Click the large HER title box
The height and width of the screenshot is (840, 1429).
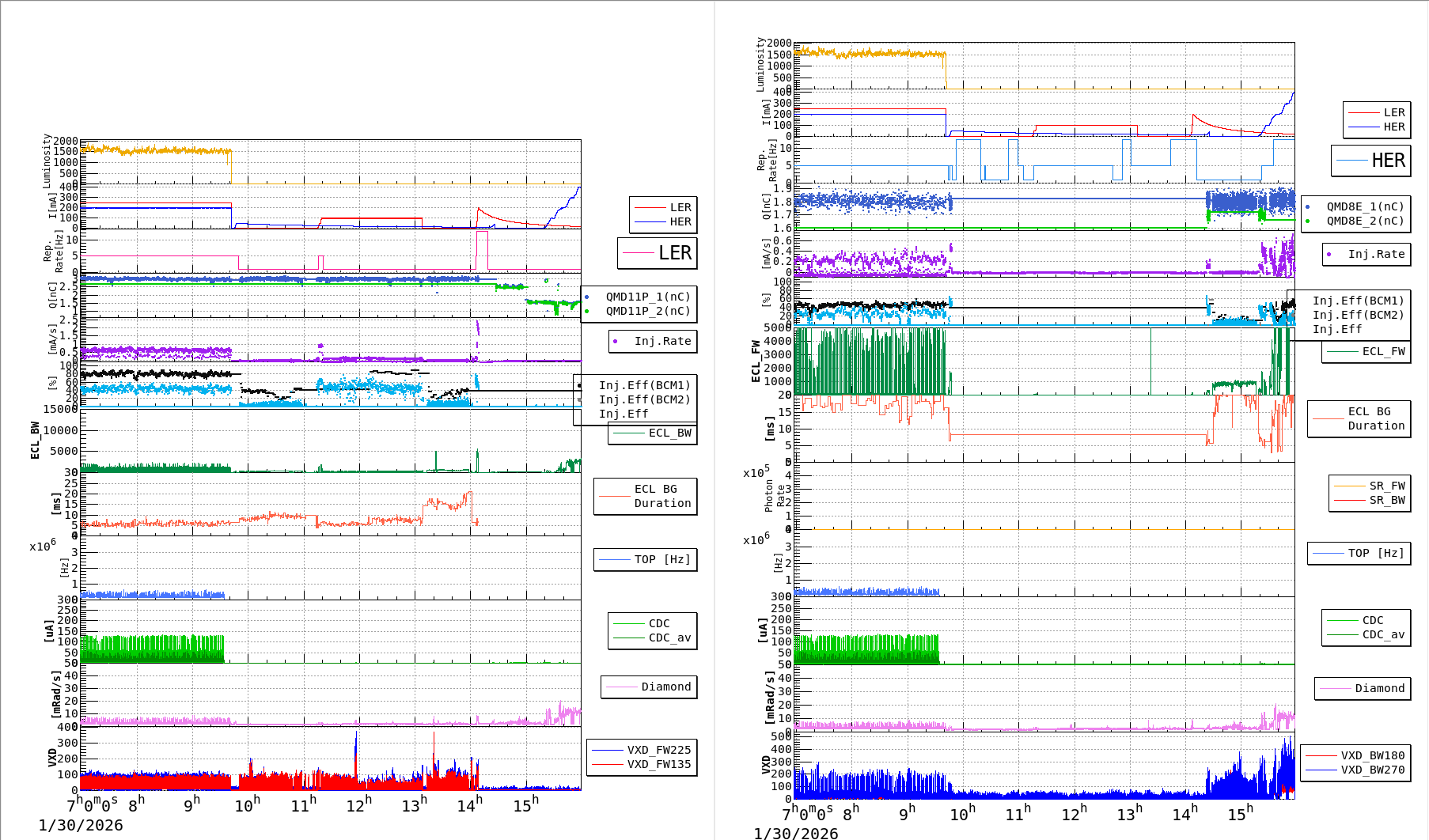click(x=1371, y=161)
